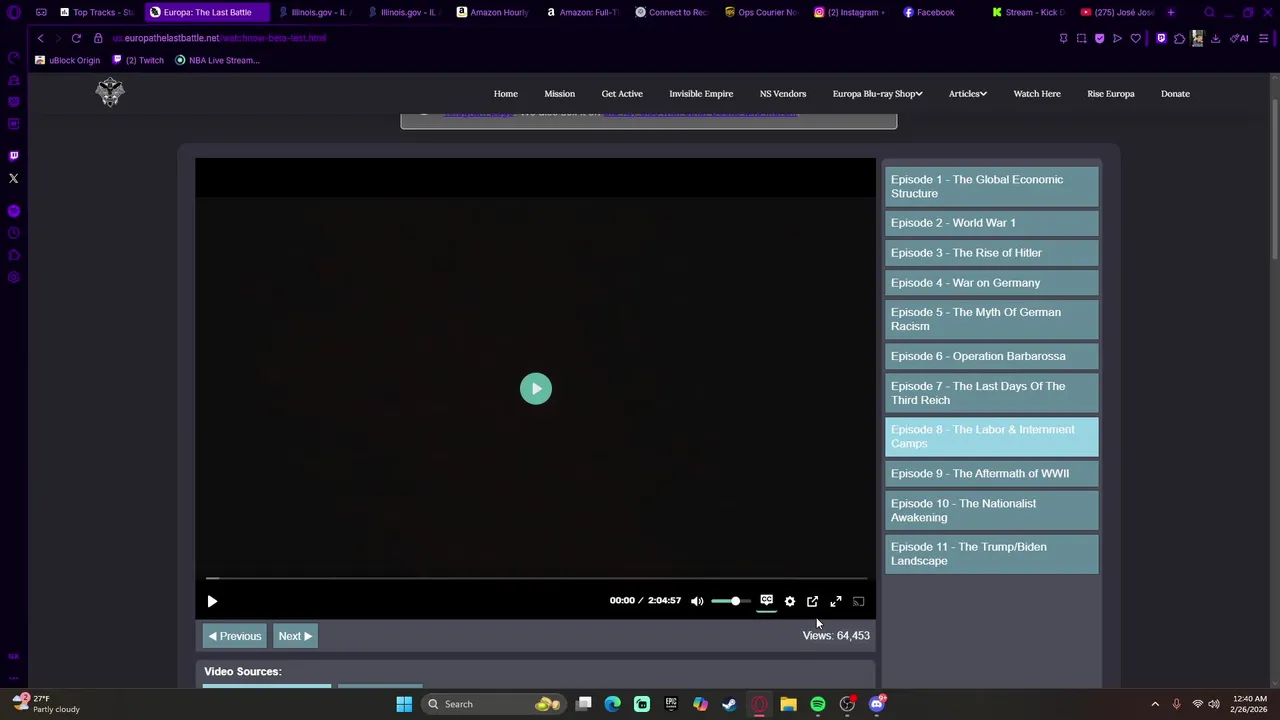Viewport: 1280px width, 720px height.
Task: Enter fullscreen mode on the video
Action: pyautogui.click(x=836, y=601)
